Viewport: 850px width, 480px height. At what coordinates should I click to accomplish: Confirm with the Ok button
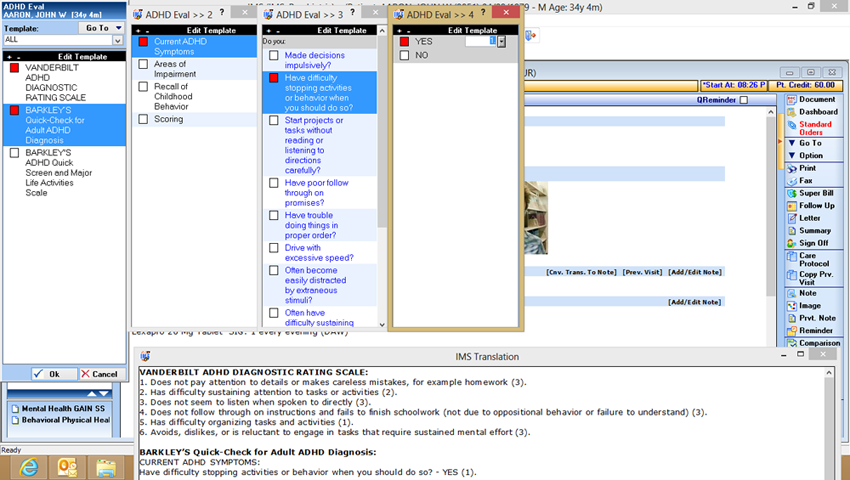tap(54, 374)
